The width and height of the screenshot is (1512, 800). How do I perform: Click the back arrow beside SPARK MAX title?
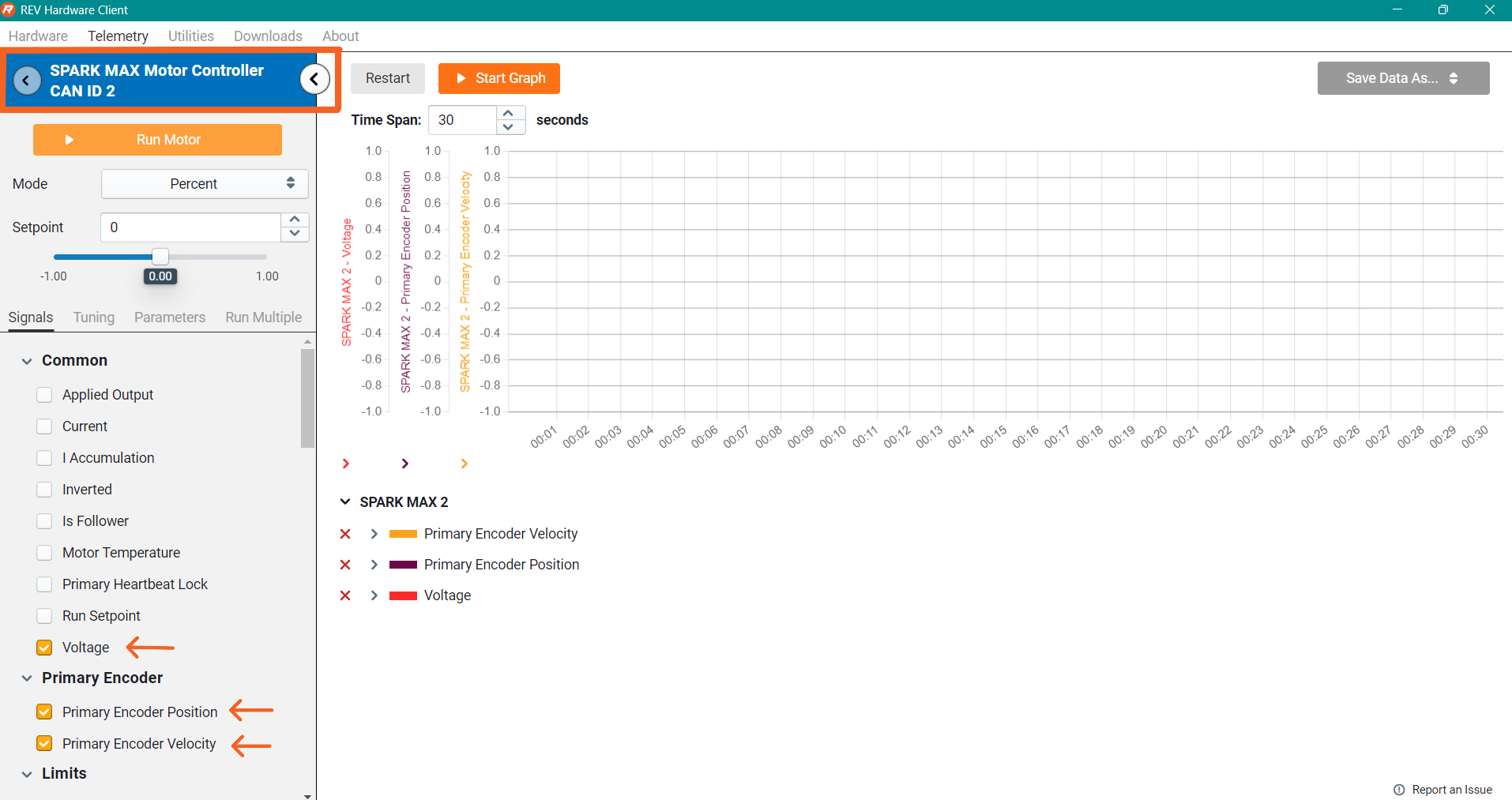[x=27, y=81]
